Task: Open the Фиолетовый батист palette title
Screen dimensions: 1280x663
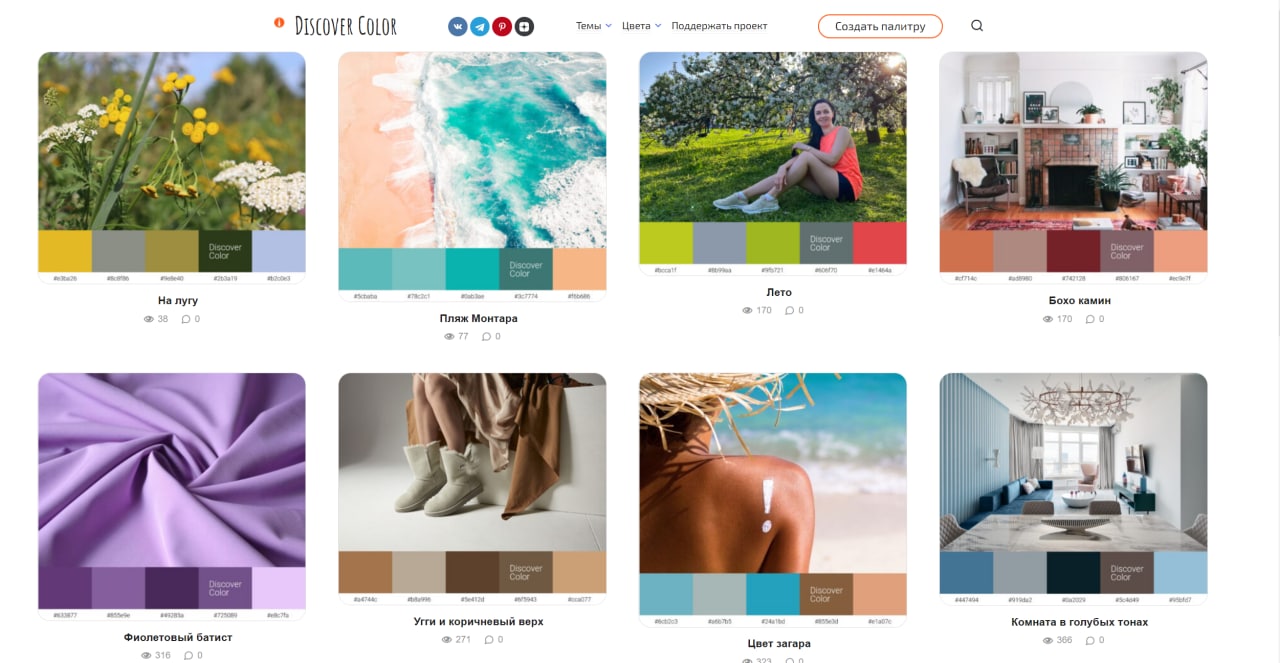Action: [x=178, y=637]
